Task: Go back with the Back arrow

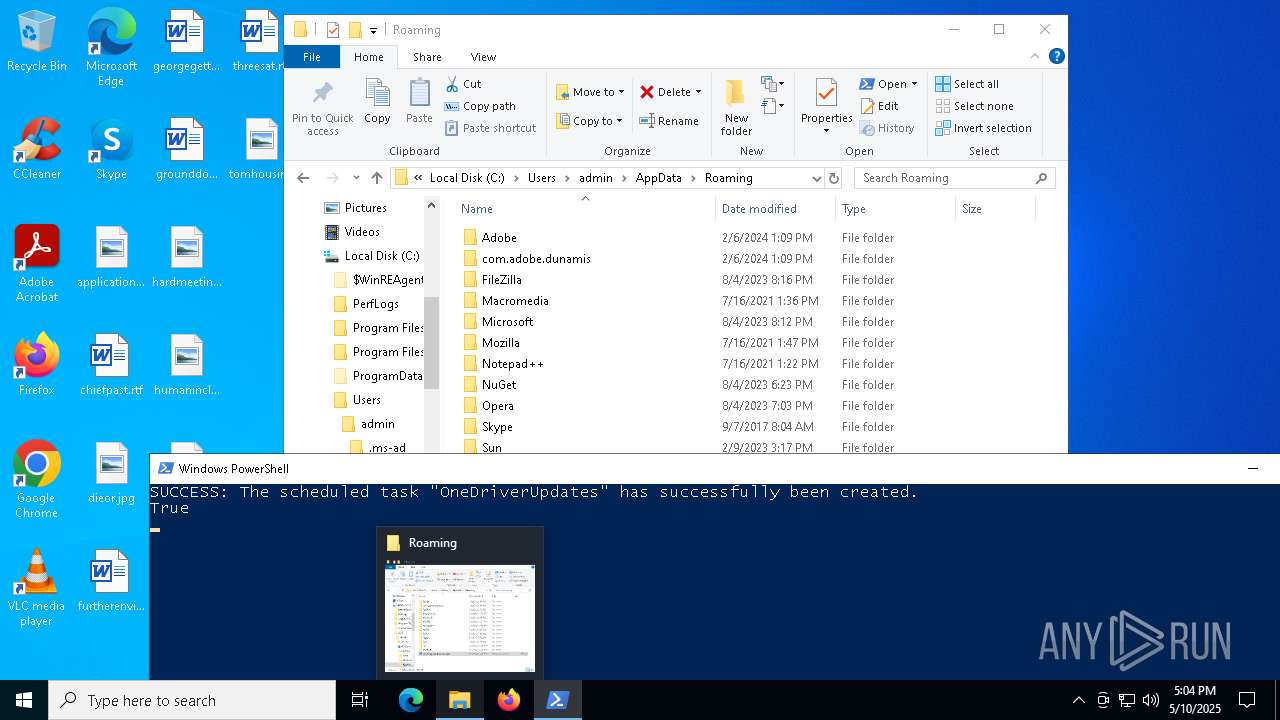Action: click(x=303, y=178)
